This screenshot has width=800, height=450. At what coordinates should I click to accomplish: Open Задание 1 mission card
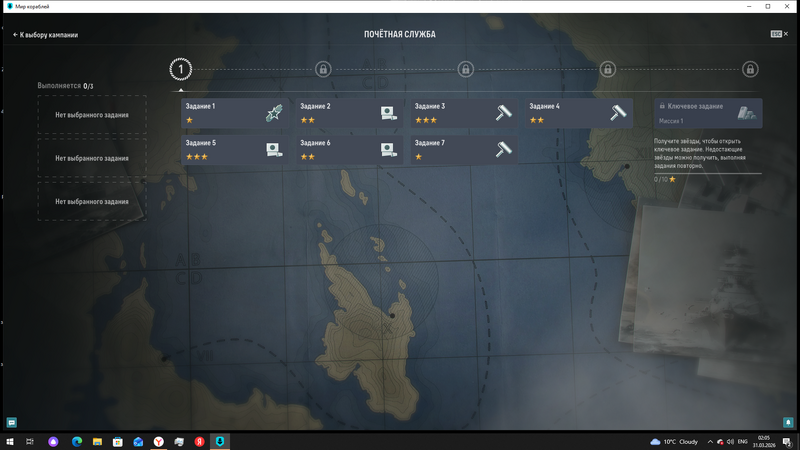point(235,113)
